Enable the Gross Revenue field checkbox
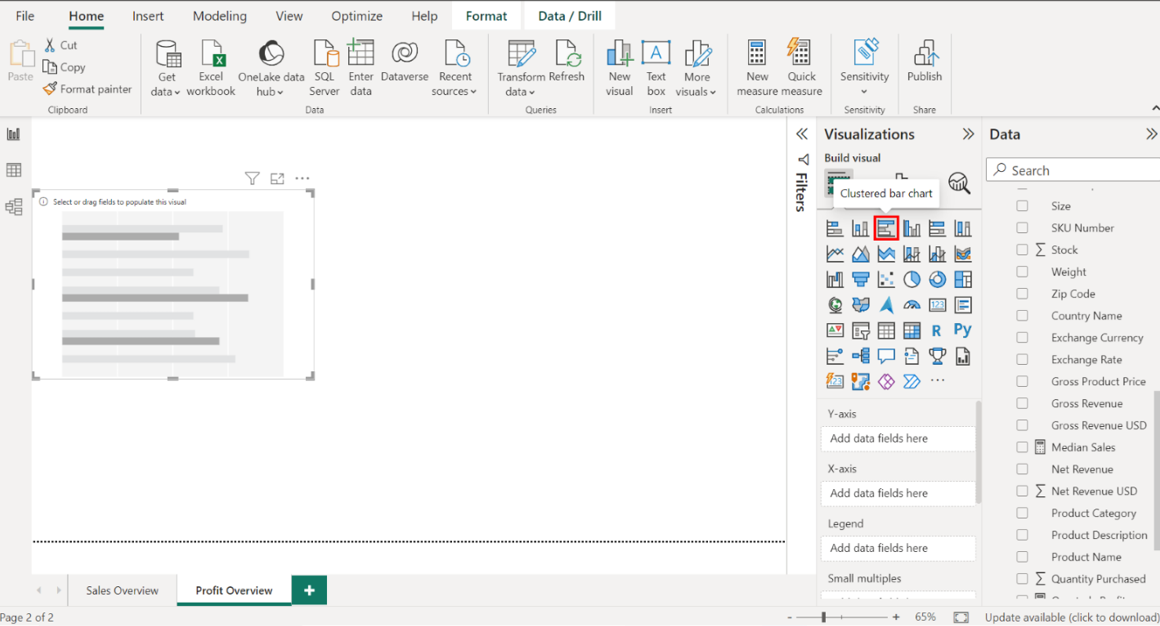The image size is (1160, 626). (1022, 404)
